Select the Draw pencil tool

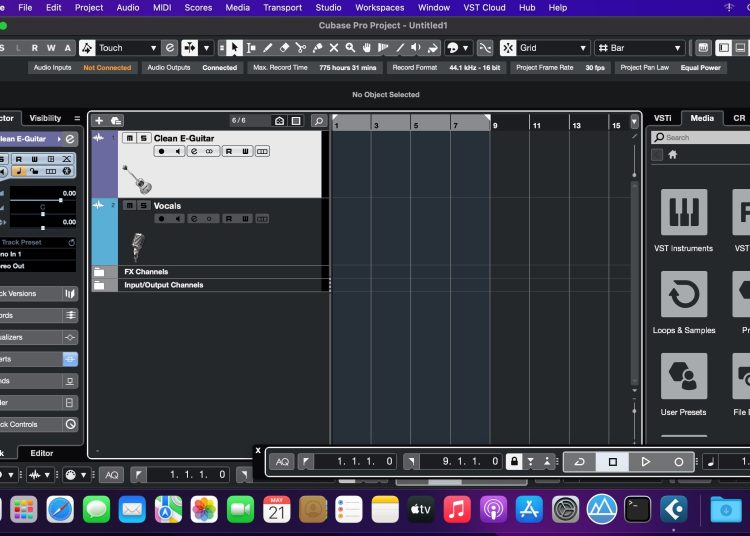click(x=267, y=48)
